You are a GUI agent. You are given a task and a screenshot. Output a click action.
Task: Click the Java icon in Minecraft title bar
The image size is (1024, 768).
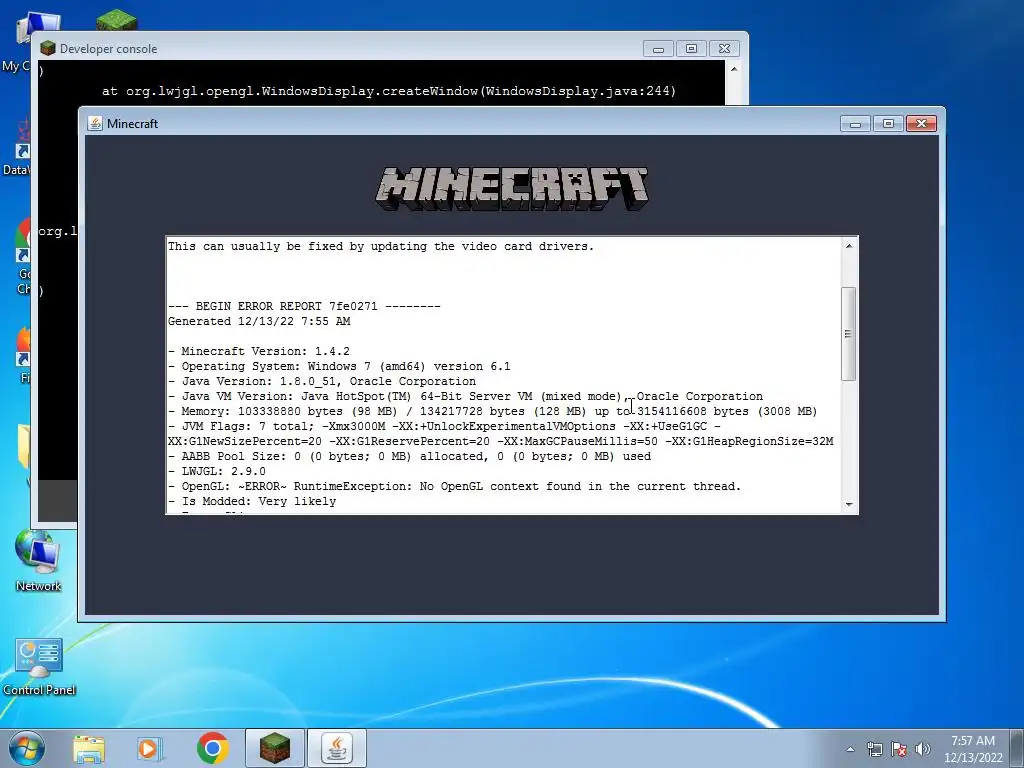coord(95,123)
